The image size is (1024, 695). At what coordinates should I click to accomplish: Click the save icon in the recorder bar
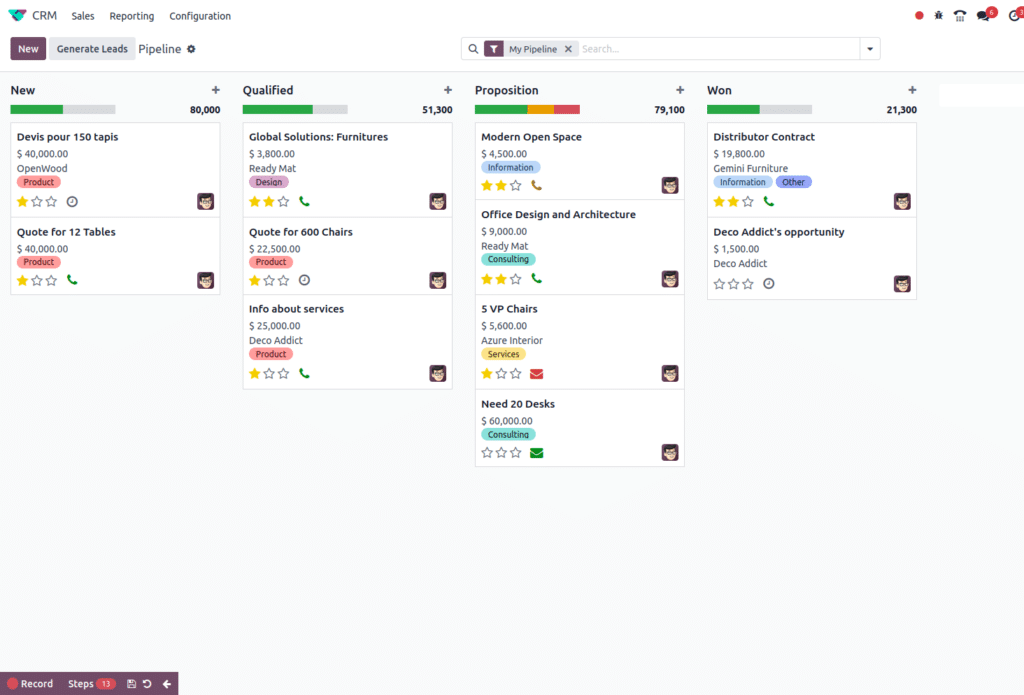click(131, 684)
